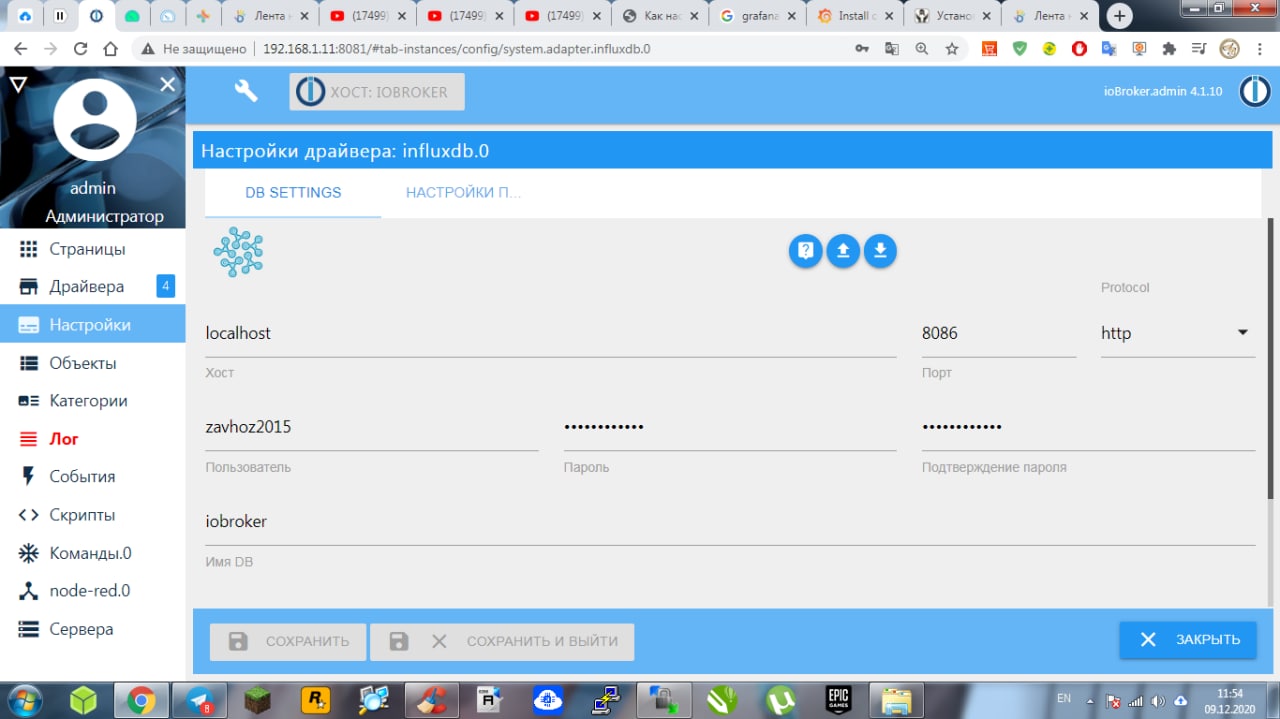The height and width of the screenshot is (719, 1280).
Task: Click the ХОСТ: IOBROKER host button
Action: pos(377,92)
